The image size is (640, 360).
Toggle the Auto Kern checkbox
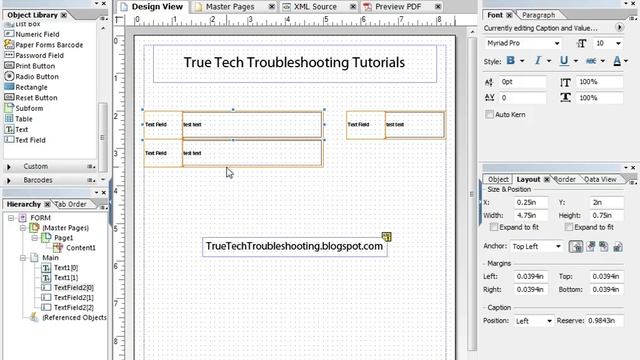pos(489,115)
